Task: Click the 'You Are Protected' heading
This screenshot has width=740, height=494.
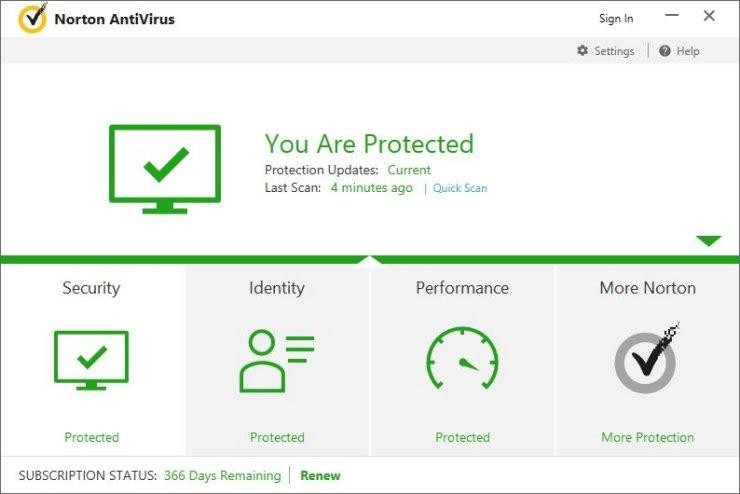Action: tap(369, 144)
